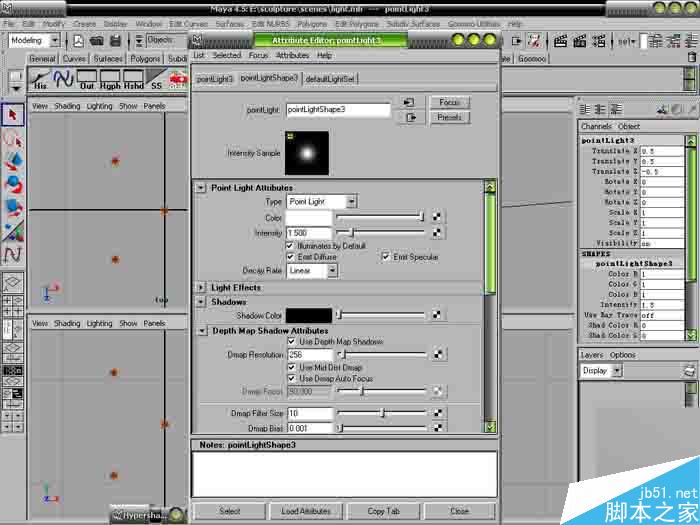The height and width of the screenshot is (525, 700).
Task: Click the Render current frame clapper icon
Action: tap(561, 41)
